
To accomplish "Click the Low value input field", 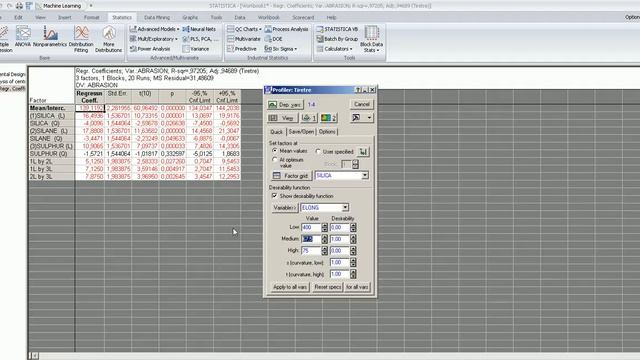I will coord(311,227).
